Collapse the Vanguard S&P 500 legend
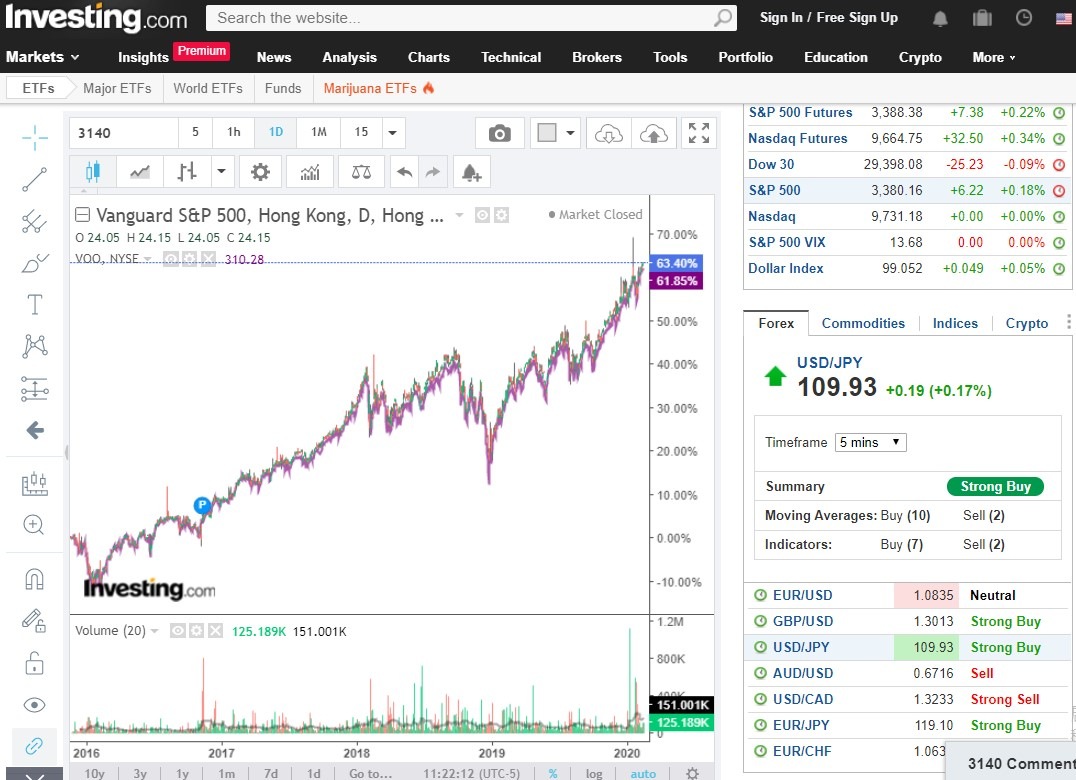The width and height of the screenshot is (1076, 780). coord(82,215)
